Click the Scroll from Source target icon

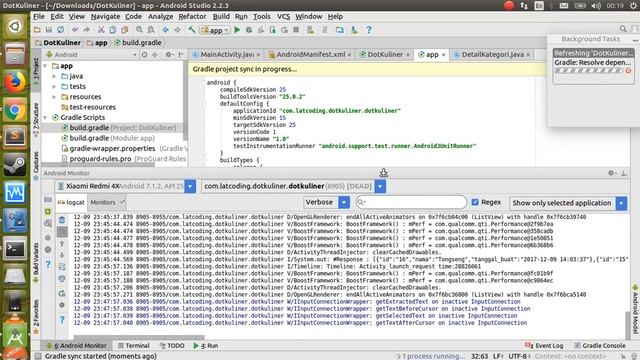point(144,54)
